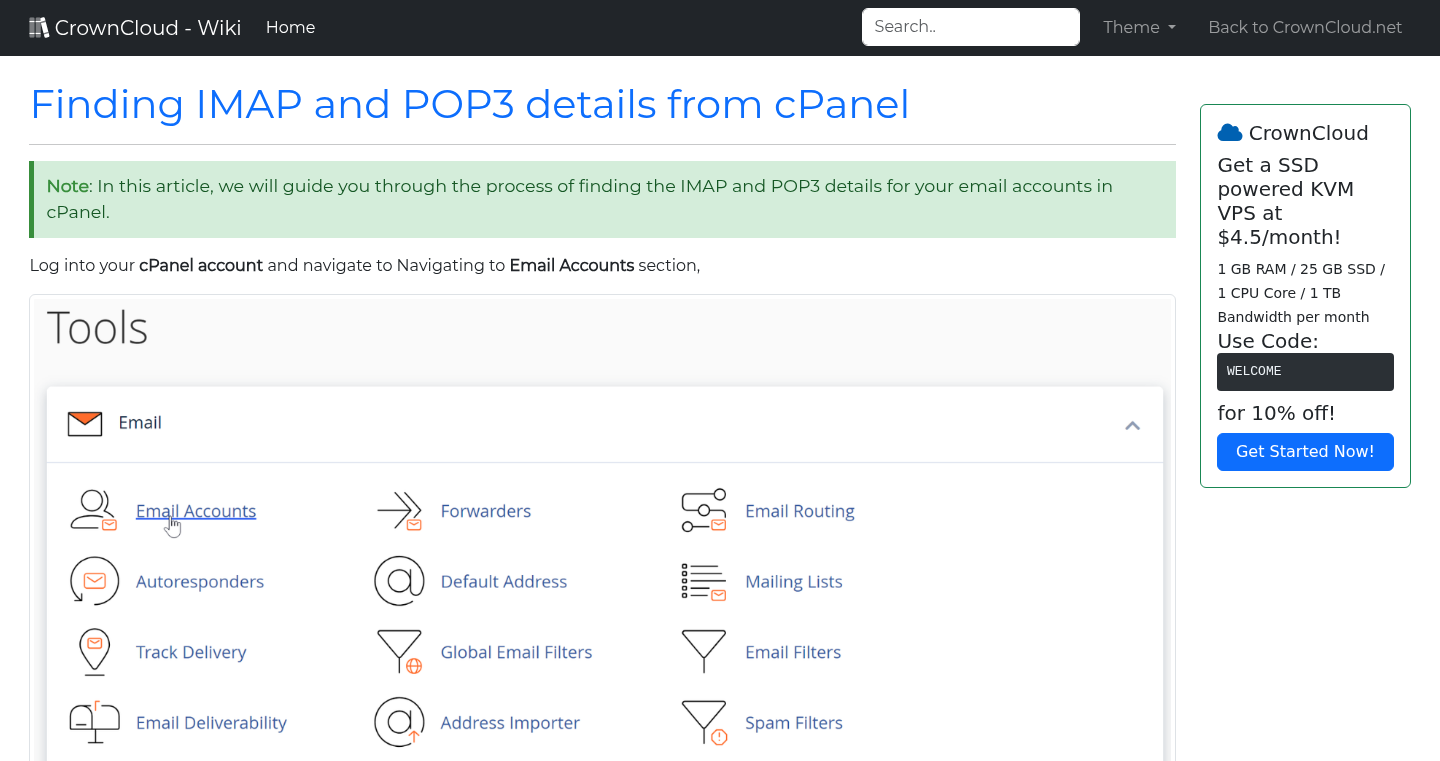Click inside the Search field

970,26
